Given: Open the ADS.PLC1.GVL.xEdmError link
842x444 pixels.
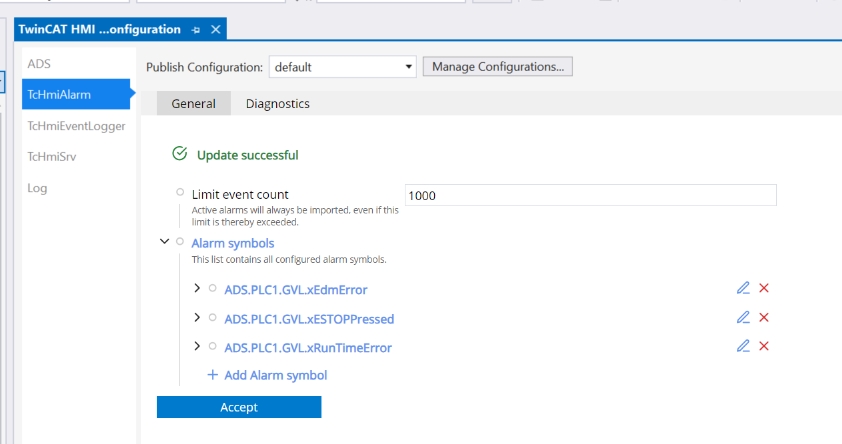Looking at the screenshot, I should coord(296,290).
